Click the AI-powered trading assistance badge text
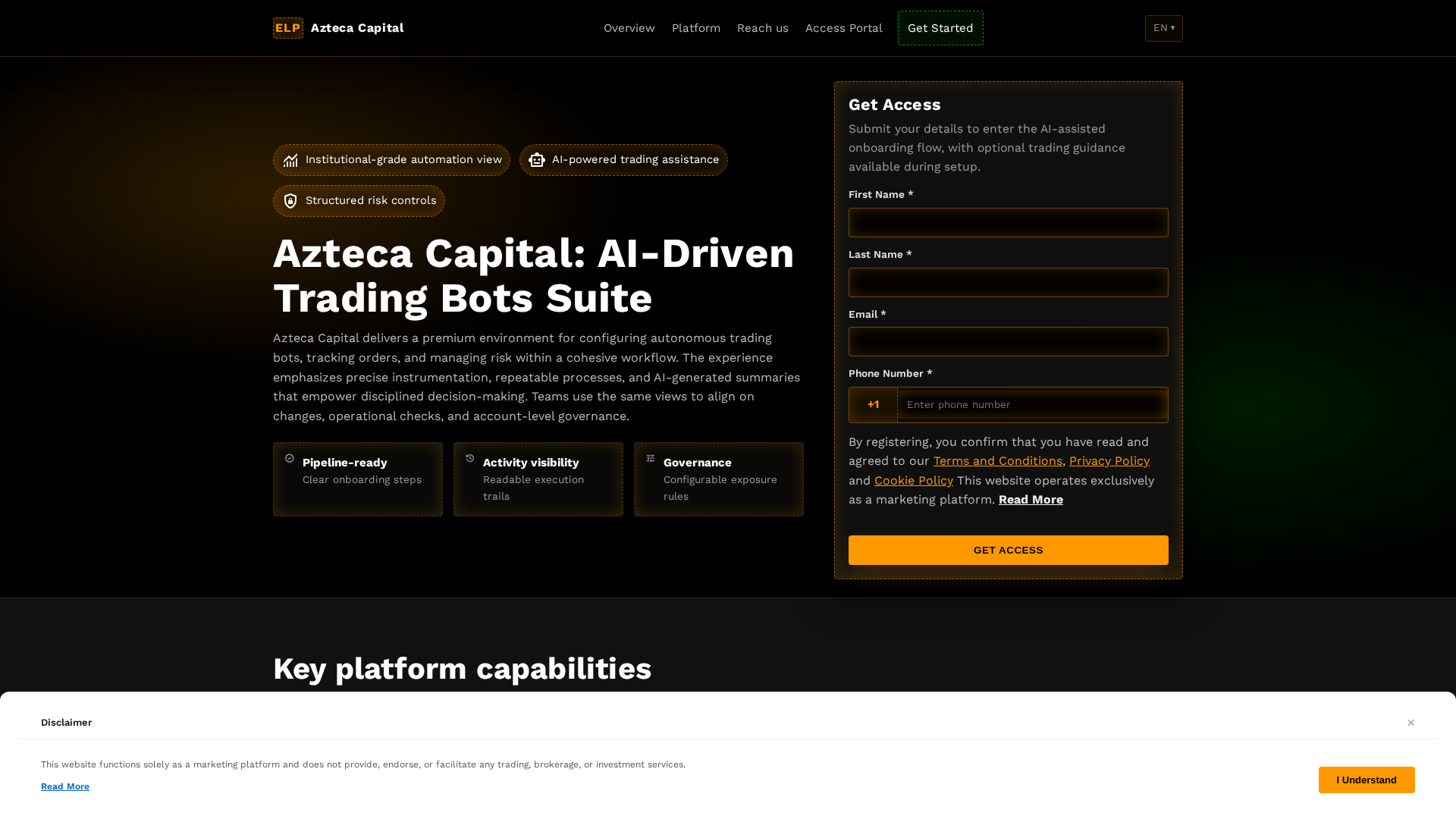The width and height of the screenshot is (1456, 819). pyautogui.click(x=635, y=160)
